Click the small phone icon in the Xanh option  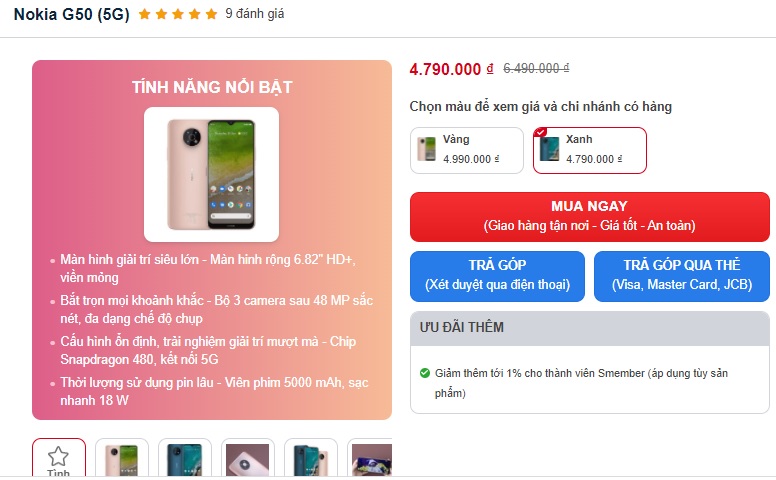point(549,149)
